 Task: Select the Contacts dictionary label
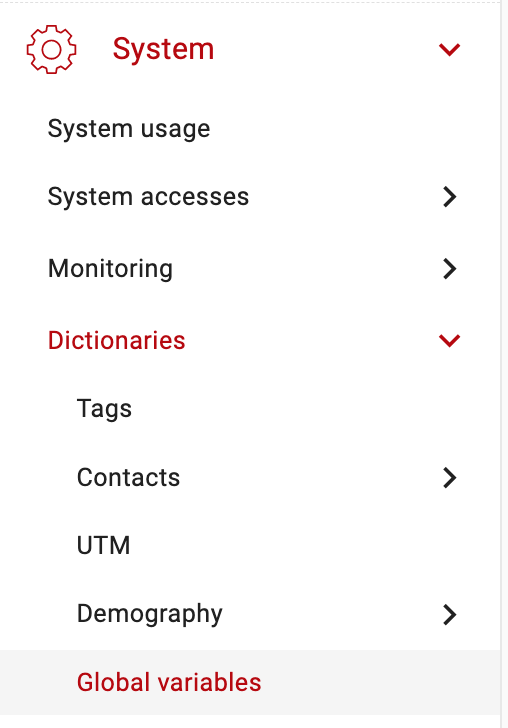click(128, 477)
